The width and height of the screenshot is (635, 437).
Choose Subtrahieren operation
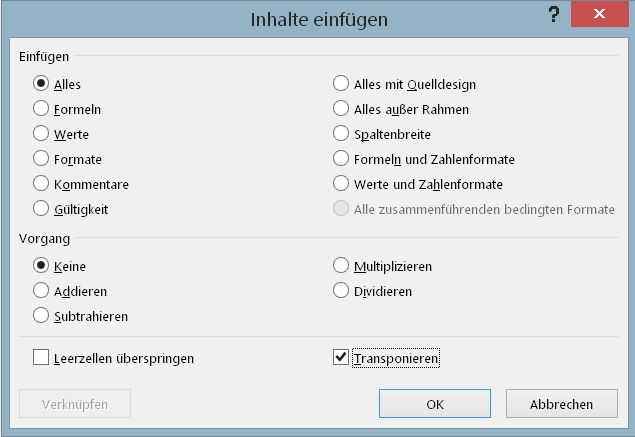[x=41, y=316]
